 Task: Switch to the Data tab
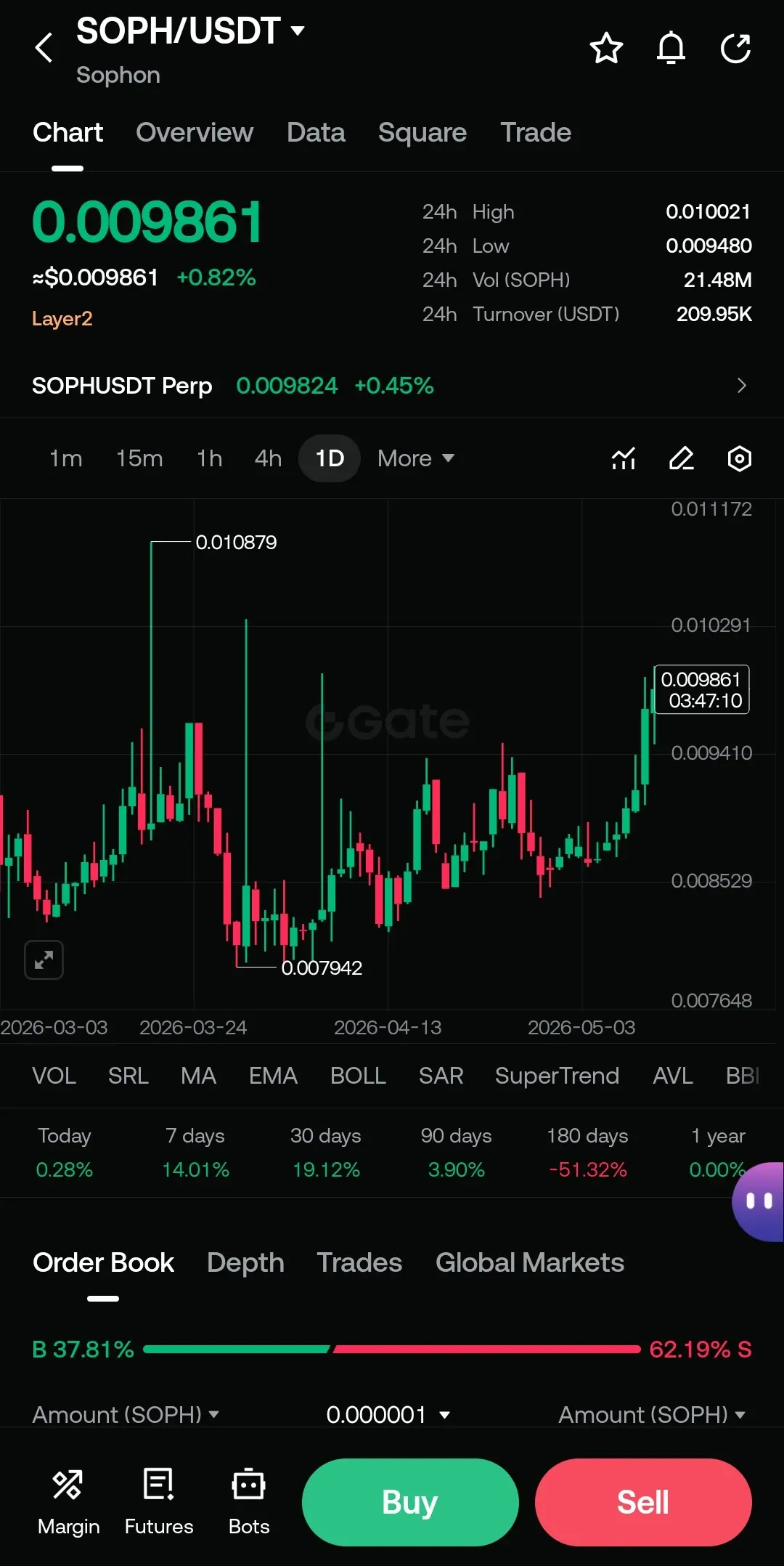pyautogui.click(x=316, y=133)
